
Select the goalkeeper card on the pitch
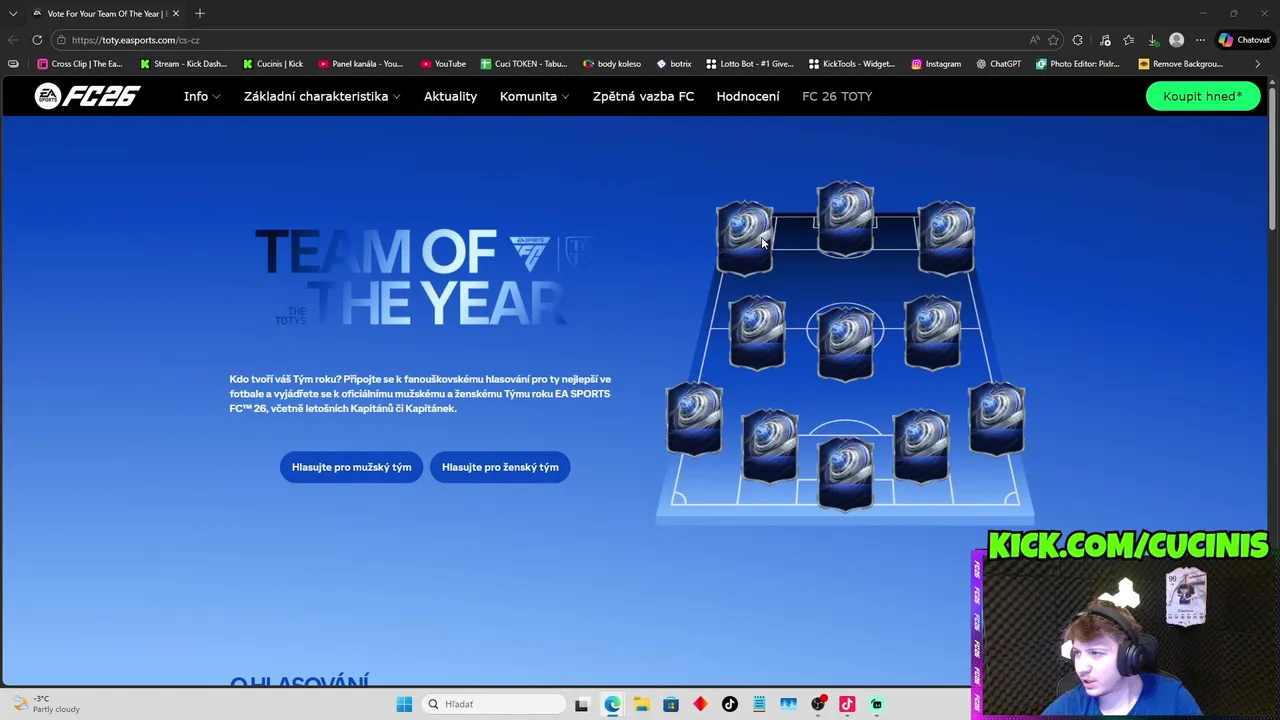coord(846,473)
